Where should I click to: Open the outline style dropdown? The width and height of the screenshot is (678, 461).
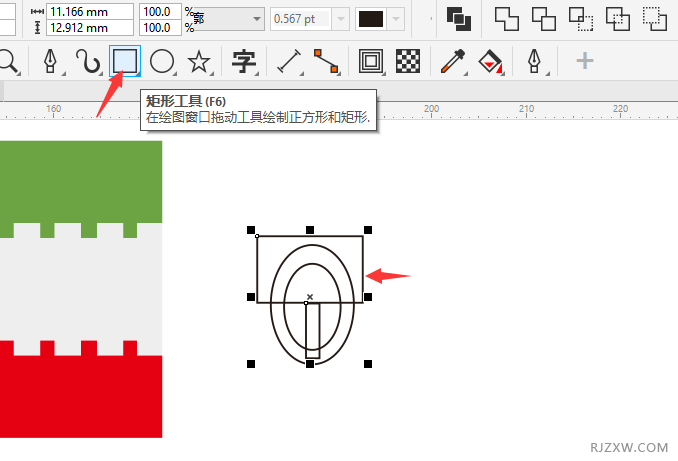(229, 19)
